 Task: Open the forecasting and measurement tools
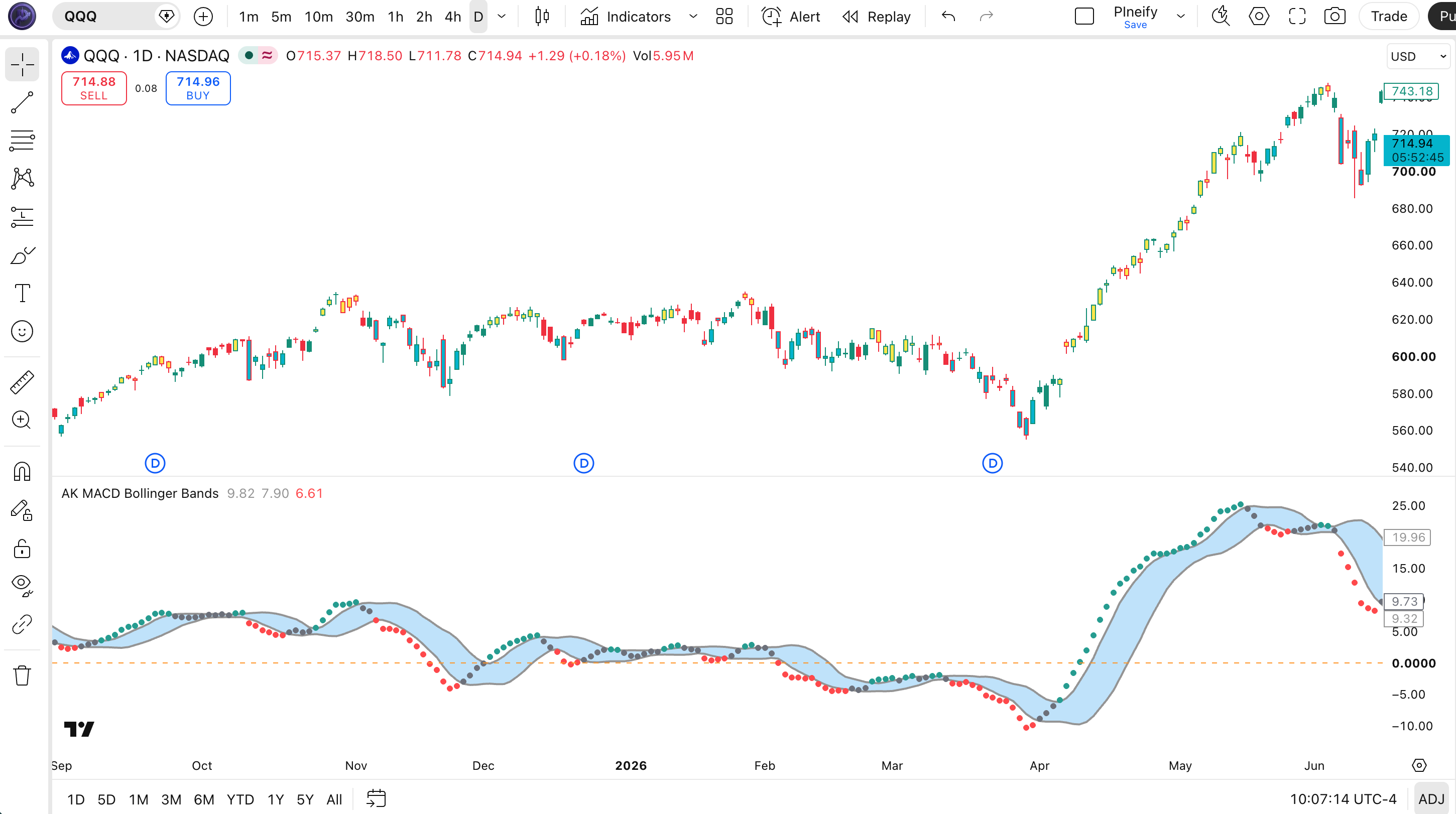22,217
